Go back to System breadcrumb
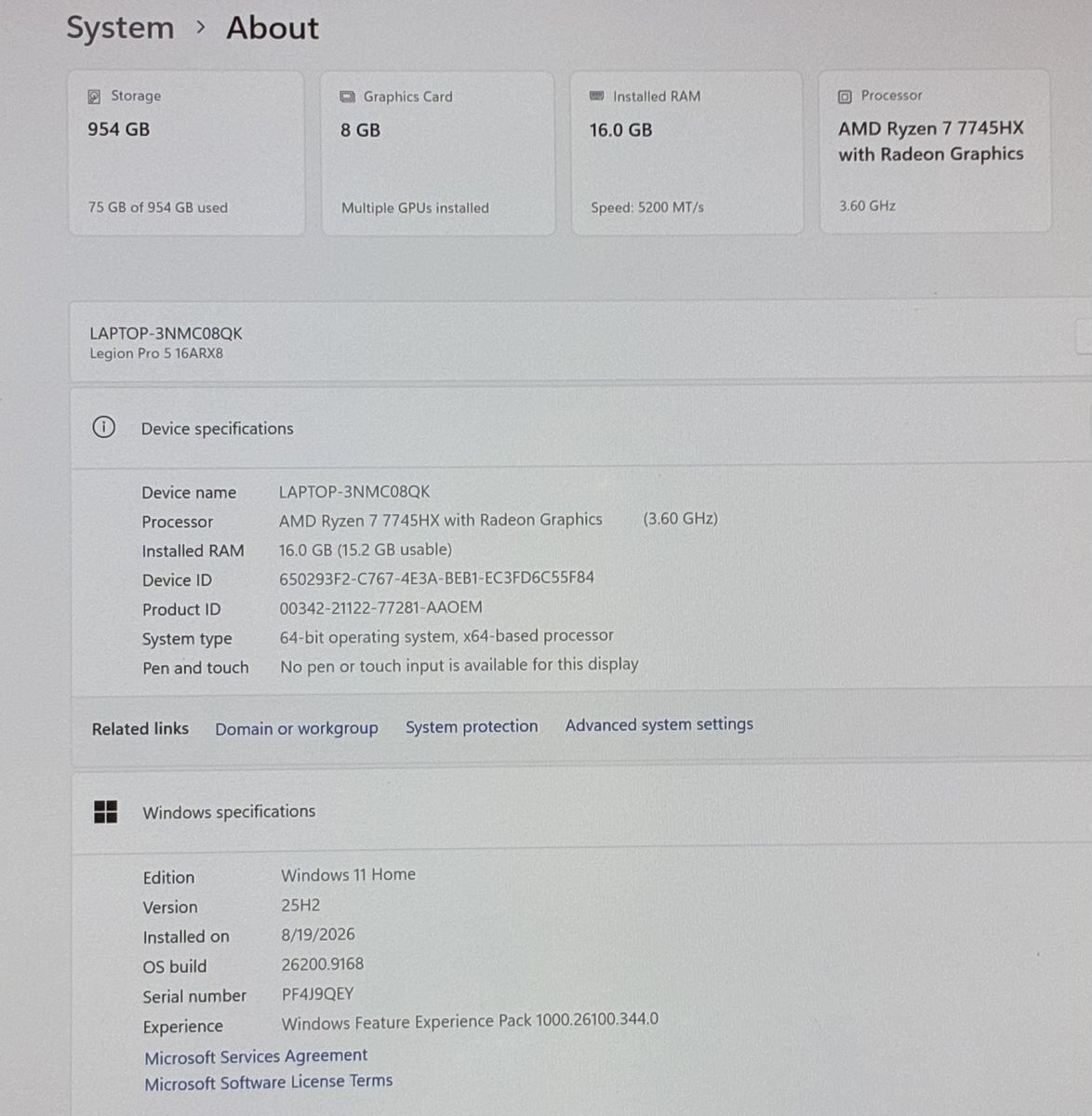 [120, 28]
